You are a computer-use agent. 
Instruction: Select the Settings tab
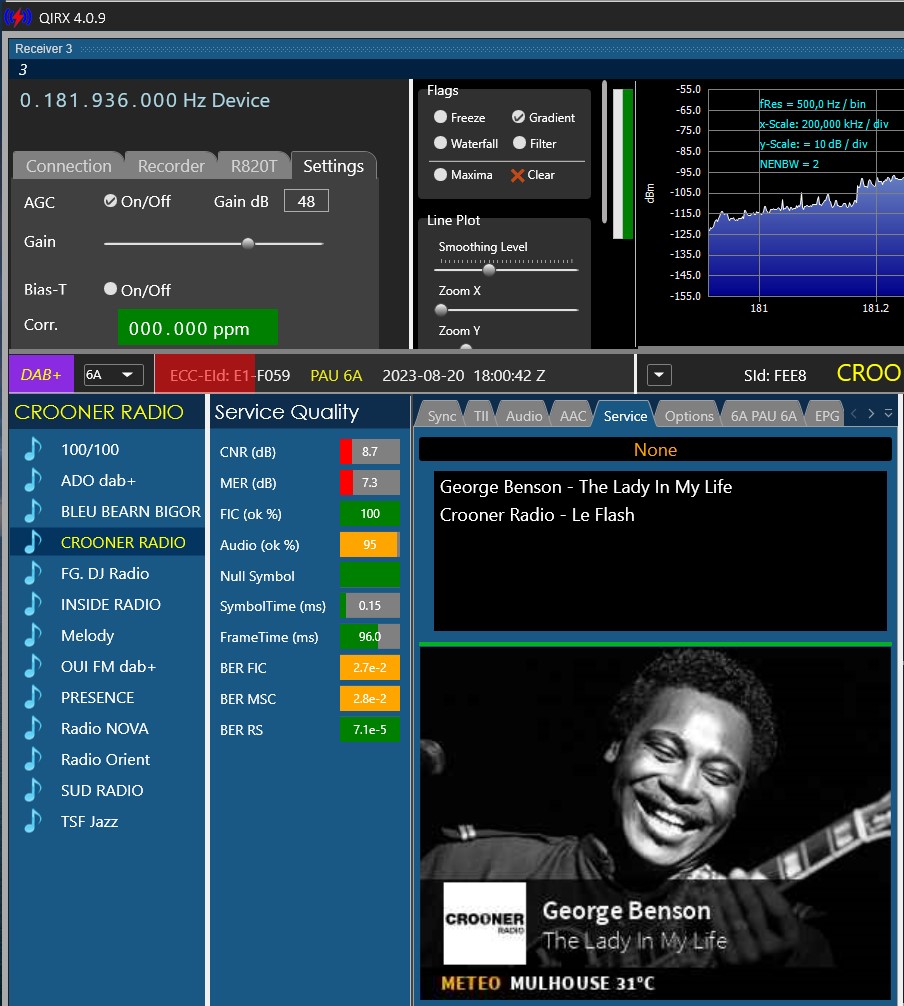tap(333, 166)
